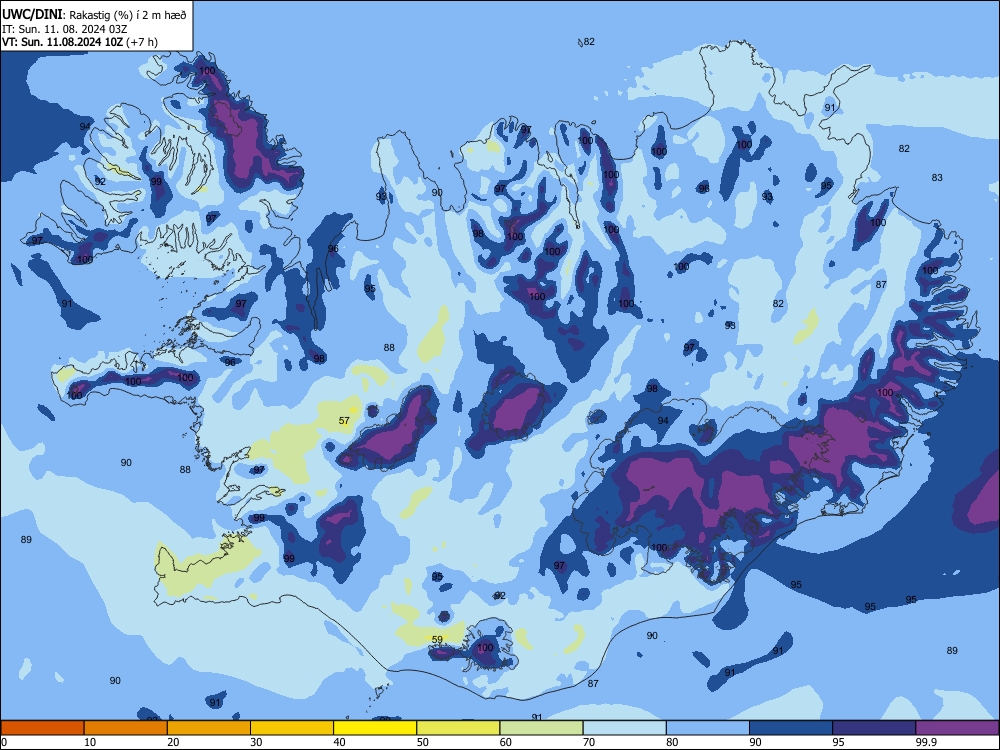
Task: Click legend tick label '10'
Action: tap(90, 742)
